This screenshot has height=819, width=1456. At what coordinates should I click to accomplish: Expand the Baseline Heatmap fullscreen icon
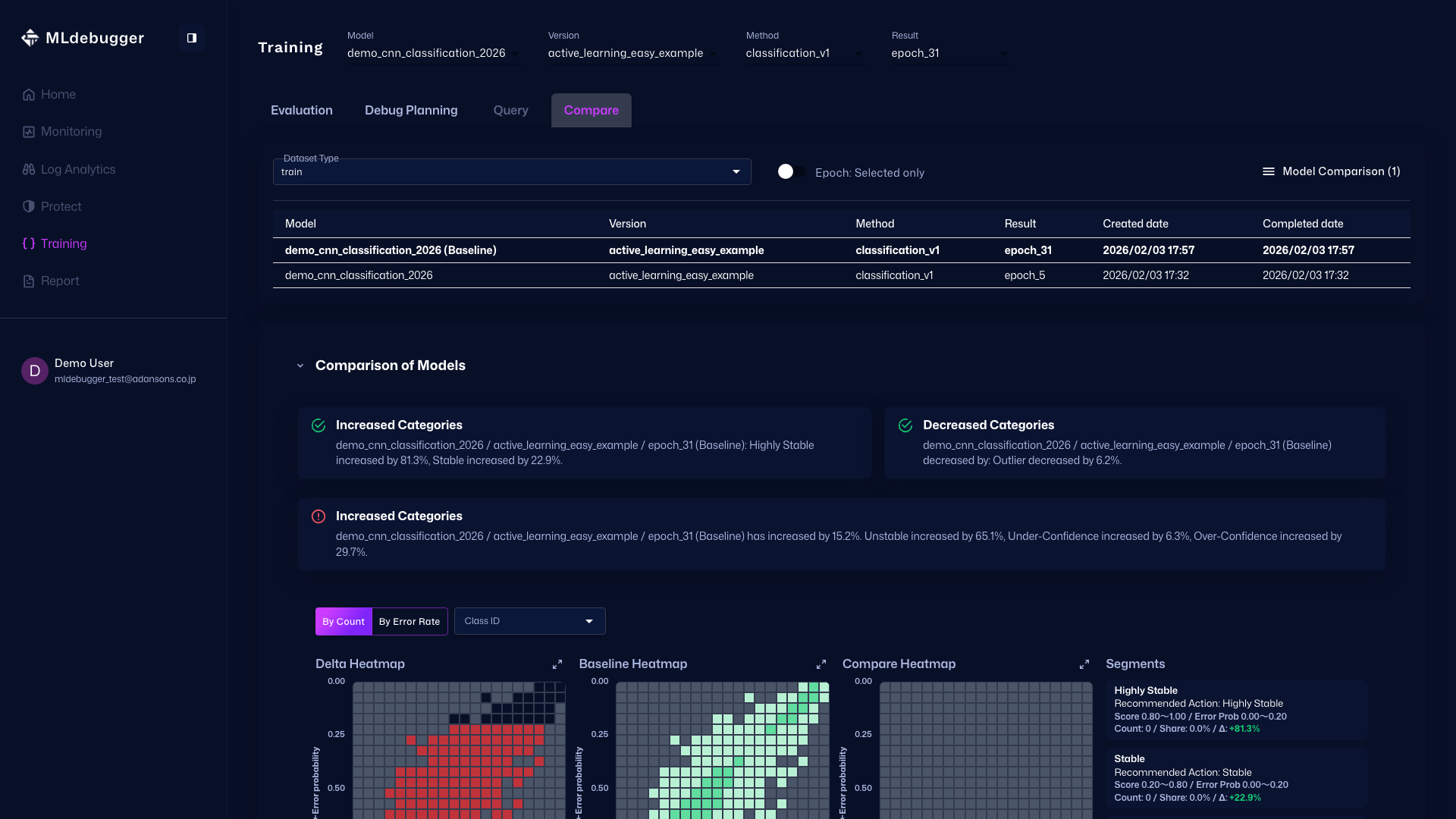(x=821, y=664)
